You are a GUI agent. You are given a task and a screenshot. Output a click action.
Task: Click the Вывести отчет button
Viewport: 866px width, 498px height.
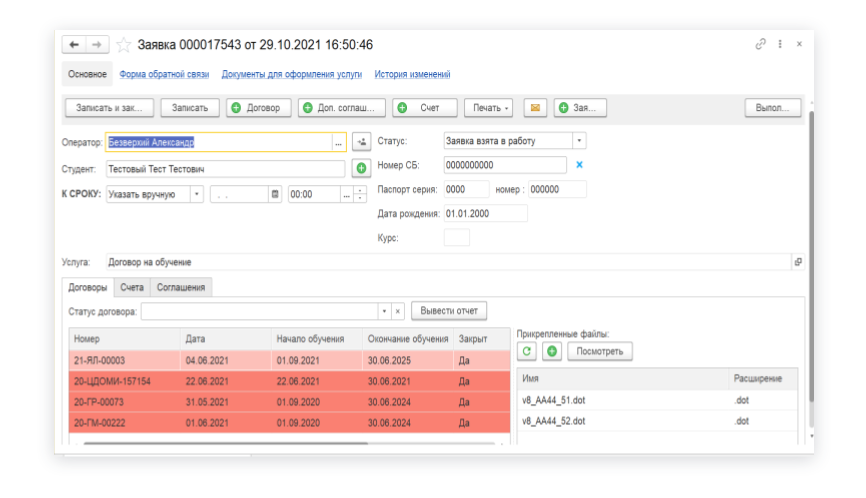click(x=449, y=311)
